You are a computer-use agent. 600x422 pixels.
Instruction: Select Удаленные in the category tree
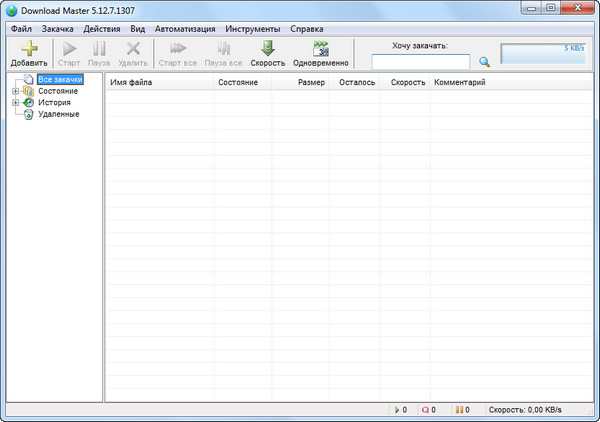pyautogui.click(x=59, y=114)
